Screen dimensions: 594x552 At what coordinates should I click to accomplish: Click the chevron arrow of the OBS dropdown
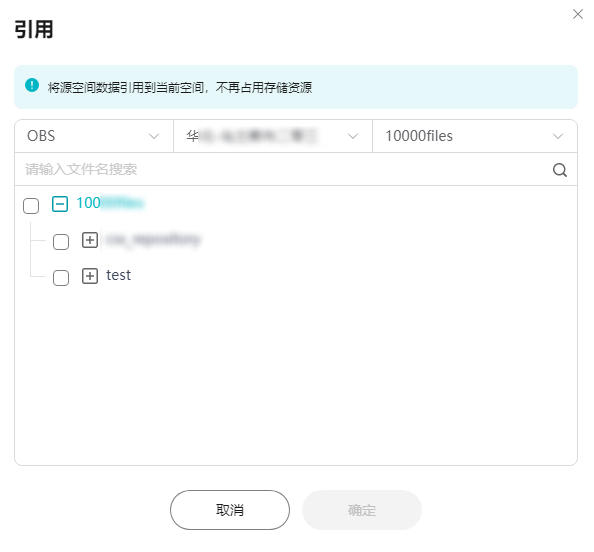point(154,136)
